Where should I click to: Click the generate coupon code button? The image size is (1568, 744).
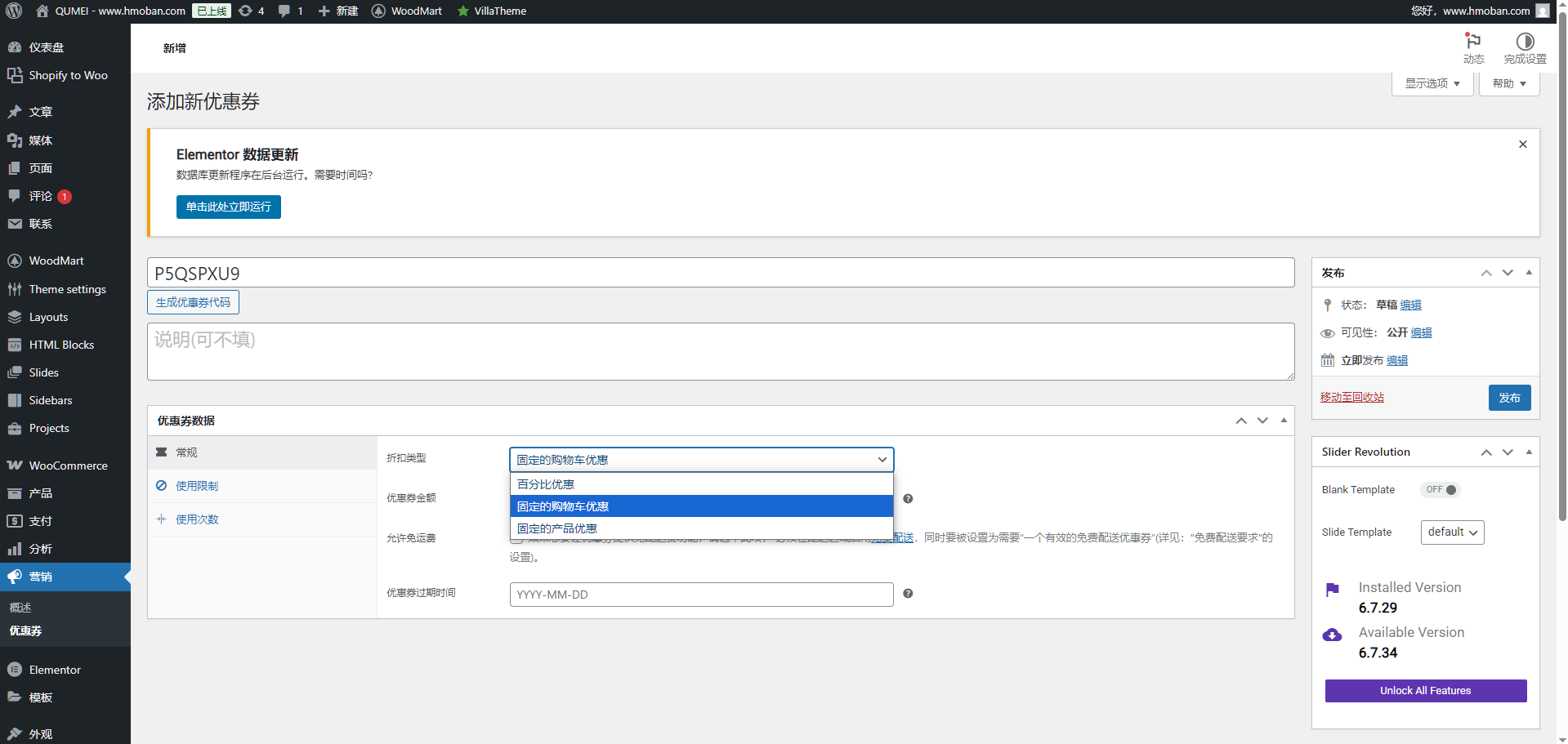point(193,302)
